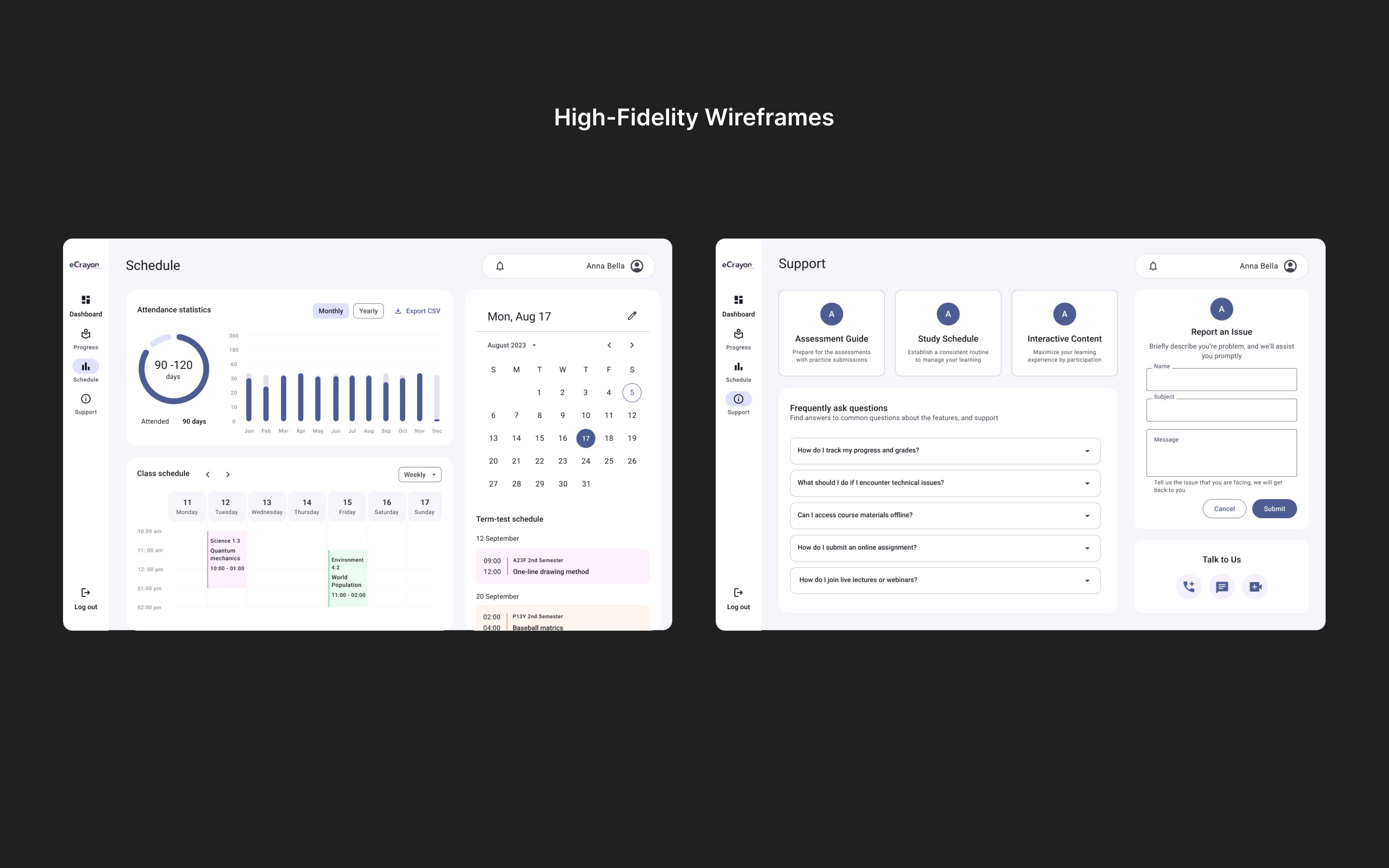Click the pencil edit icon beside Mon, Aug 17
Viewport: 1389px width, 868px height.
pyautogui.click(x=632, y=316)
